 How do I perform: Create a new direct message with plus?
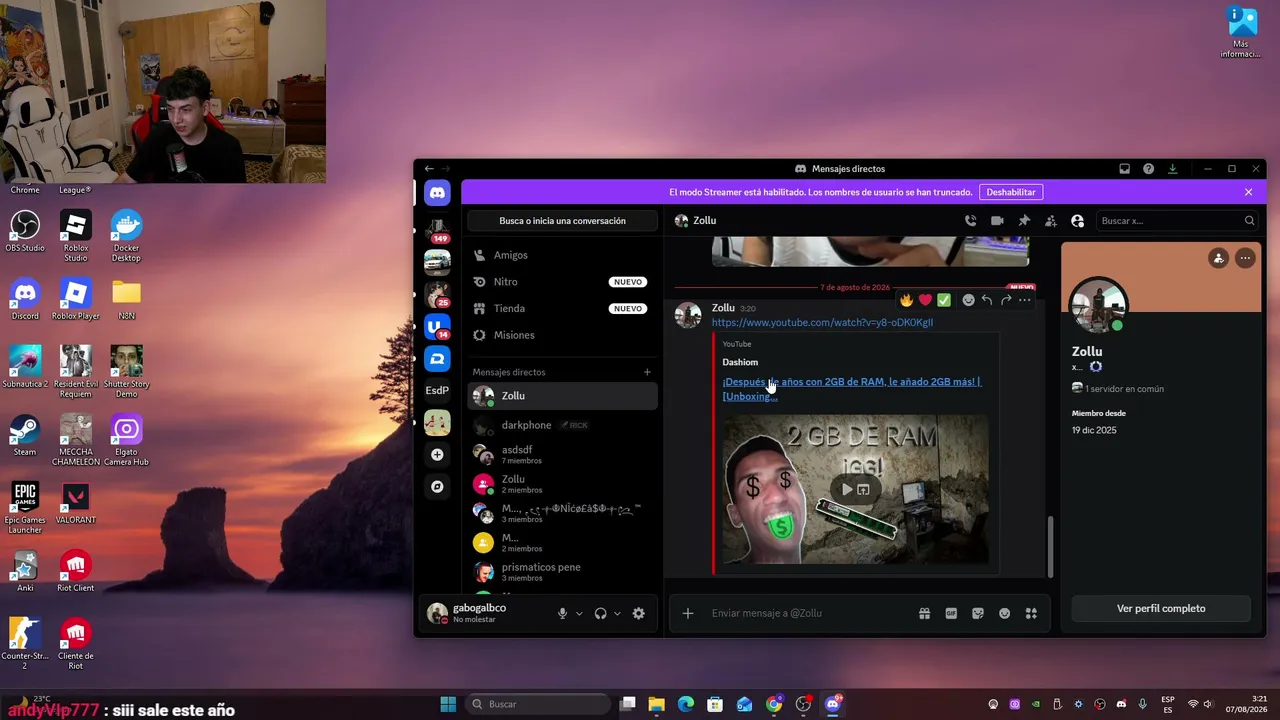(x=647, y=372)
